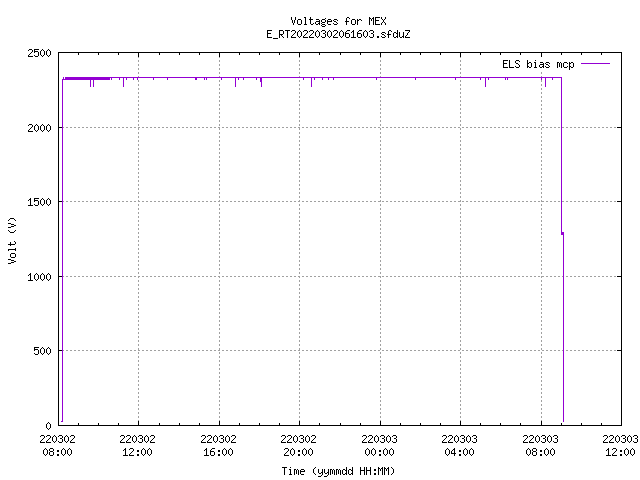Click the purple legend line sample
This screenshot has height=480, width=640.
pos(595,64)
